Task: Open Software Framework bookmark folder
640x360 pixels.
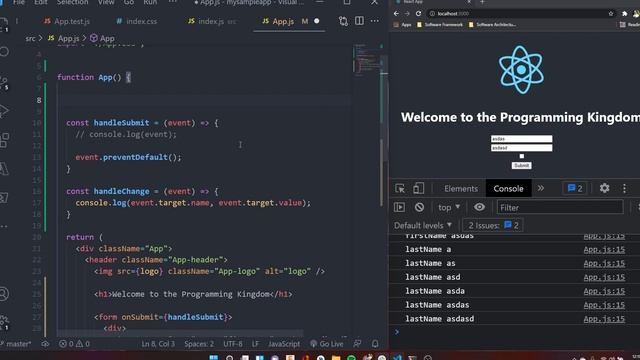Action: coord(440,24)
